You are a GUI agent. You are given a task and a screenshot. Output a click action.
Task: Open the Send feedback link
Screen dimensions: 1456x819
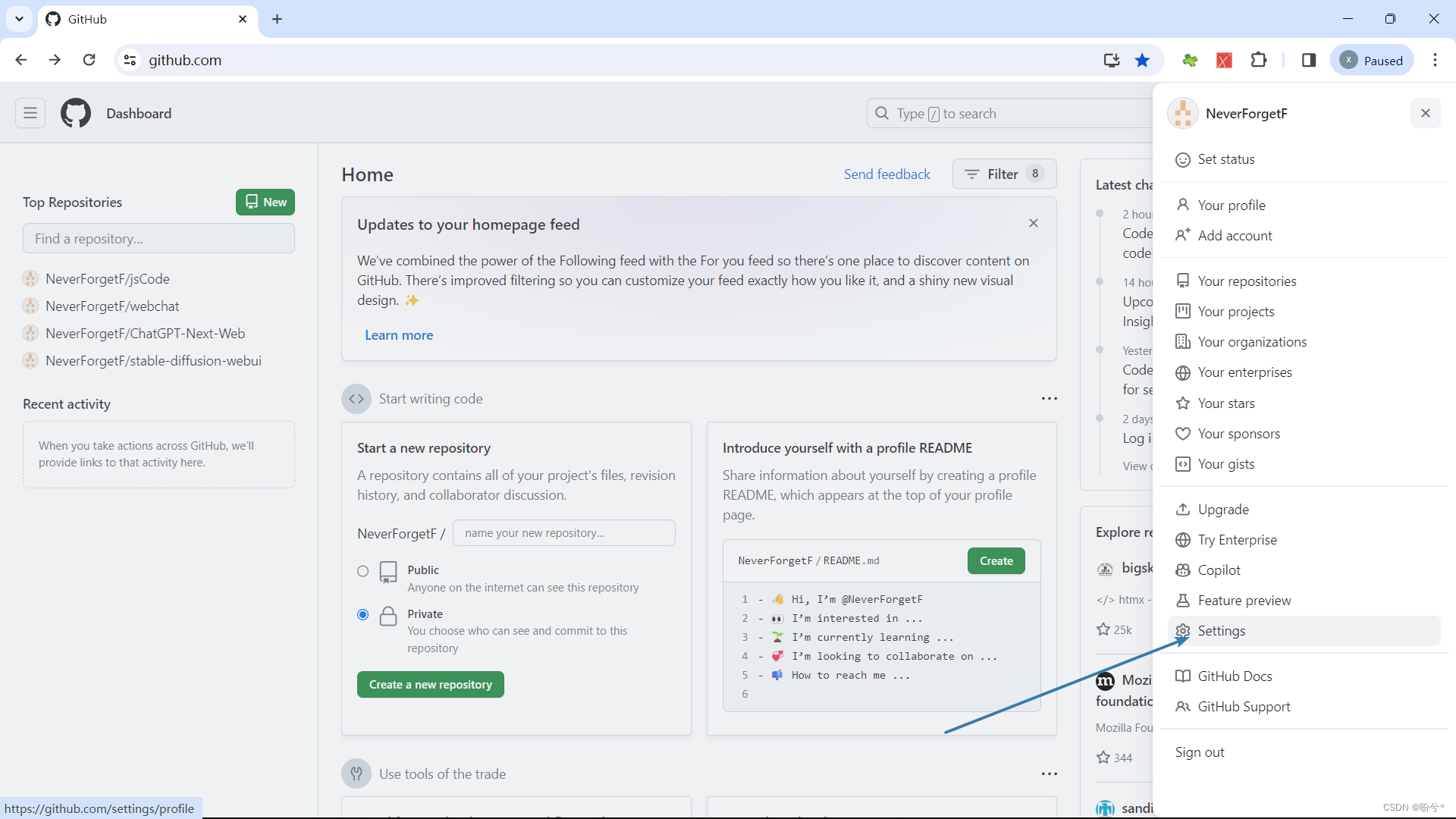pyautogui.click(x=887, y=174)
